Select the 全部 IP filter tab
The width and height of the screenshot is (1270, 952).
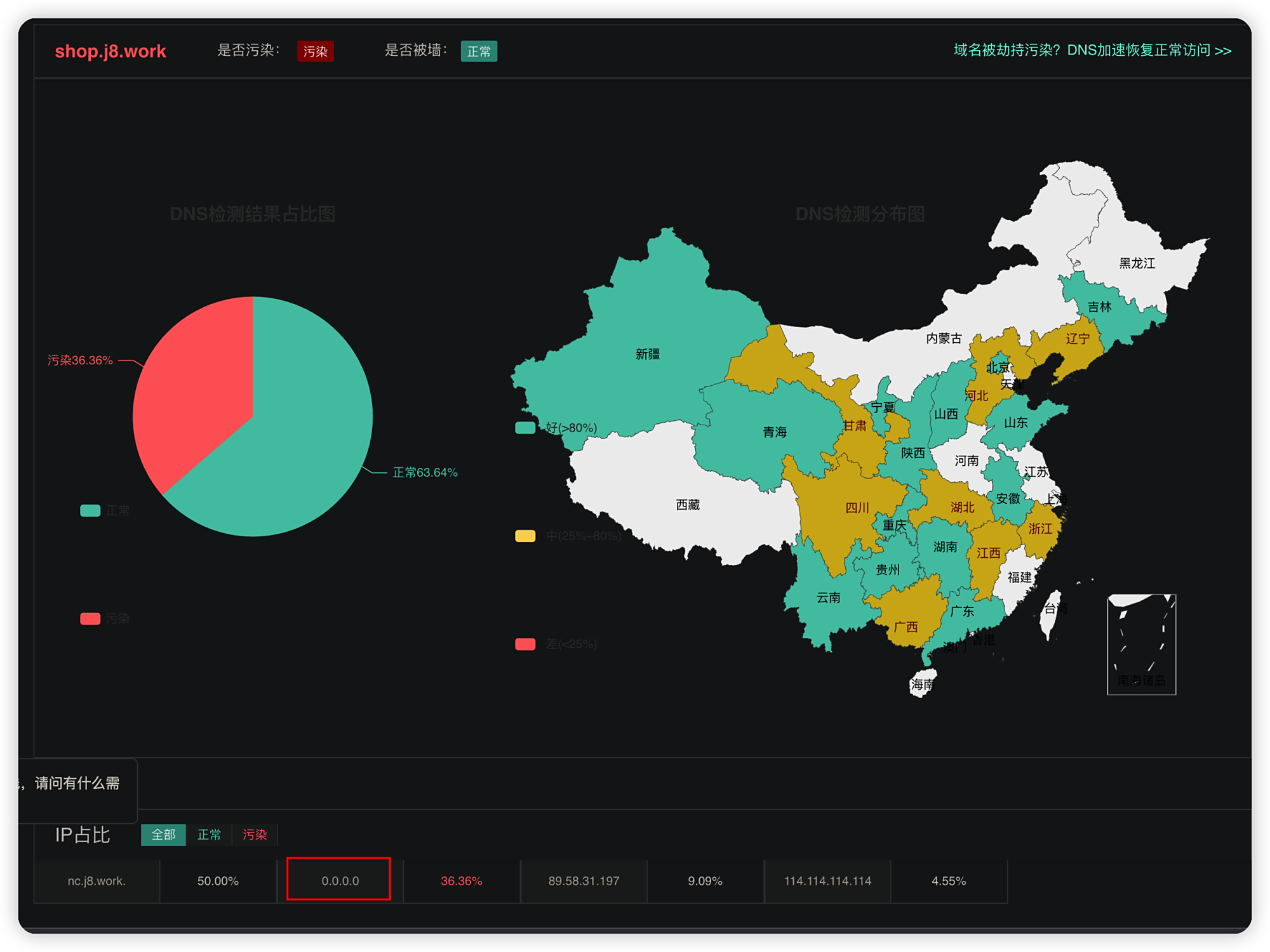[x=163, y=835]
